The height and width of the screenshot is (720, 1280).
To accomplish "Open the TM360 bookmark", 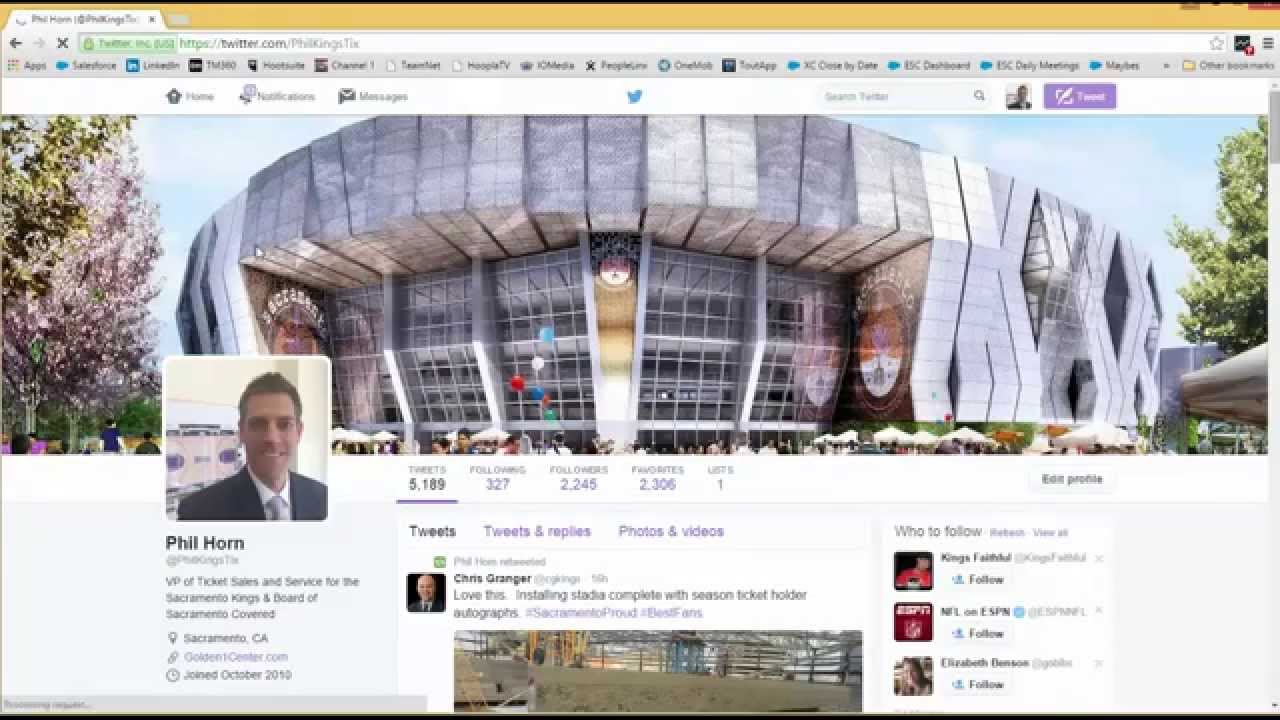I will pyautogui.click(x=213, y=66).
